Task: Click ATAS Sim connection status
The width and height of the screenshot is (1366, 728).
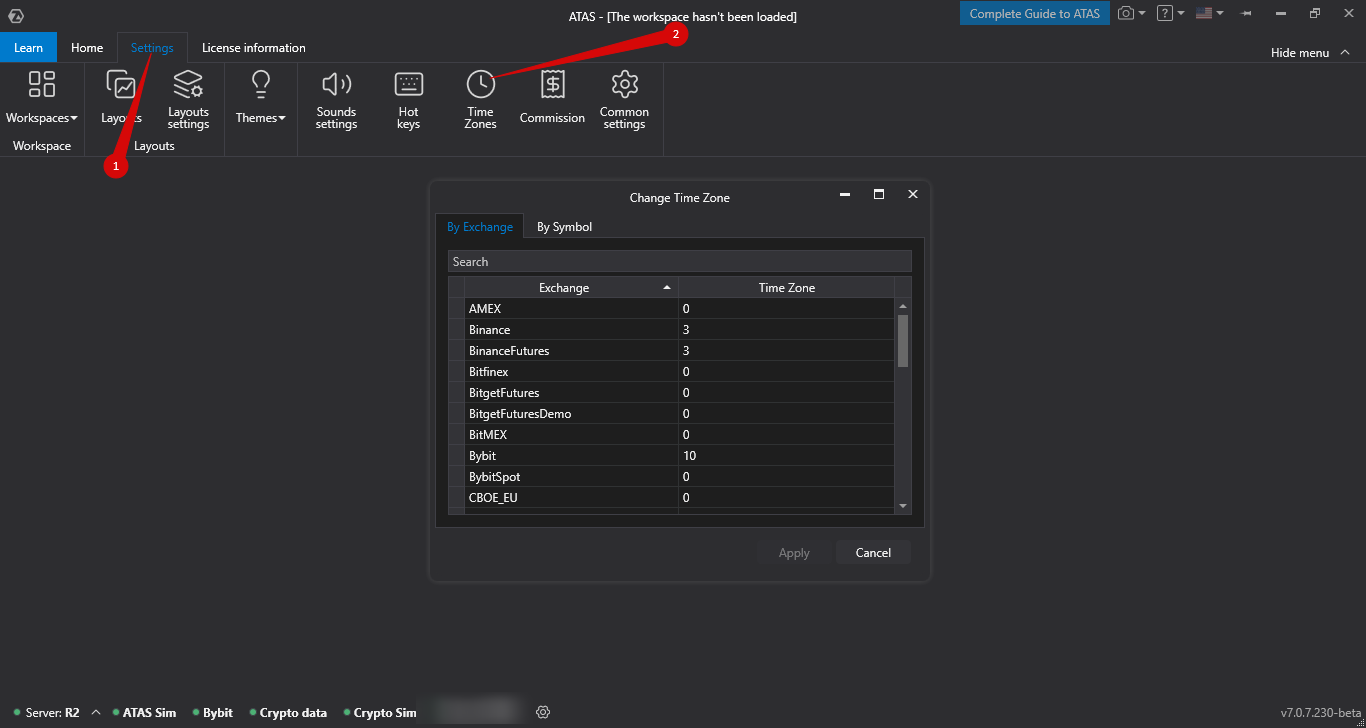Action: coord(143,713)
